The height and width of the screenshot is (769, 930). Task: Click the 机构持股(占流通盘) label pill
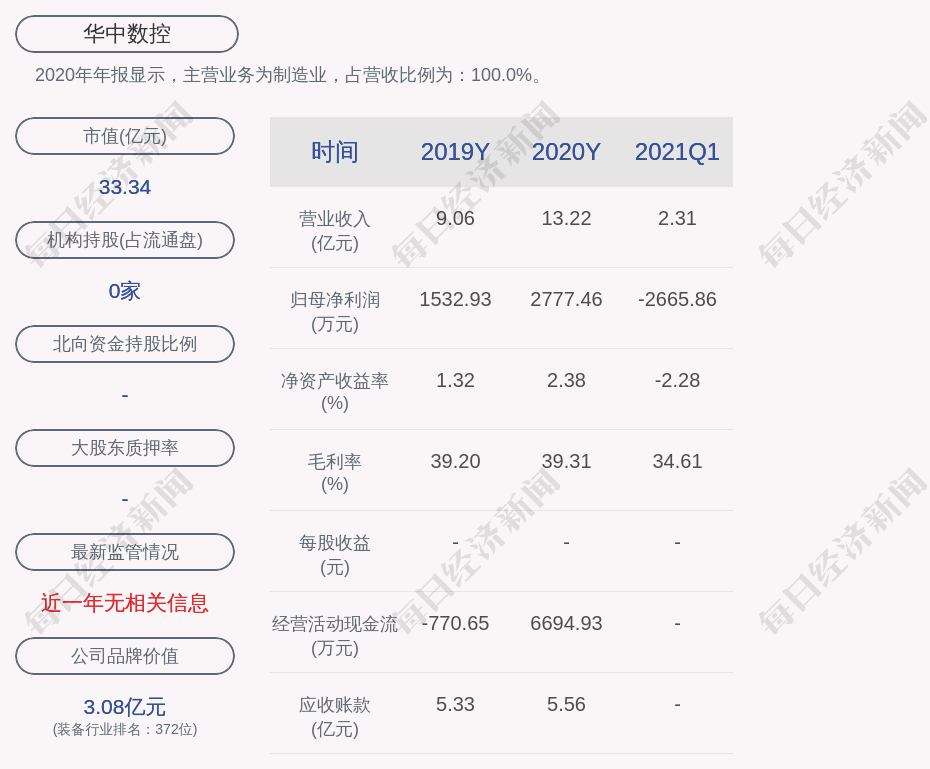pyautogui.click(x=125, y=240)
